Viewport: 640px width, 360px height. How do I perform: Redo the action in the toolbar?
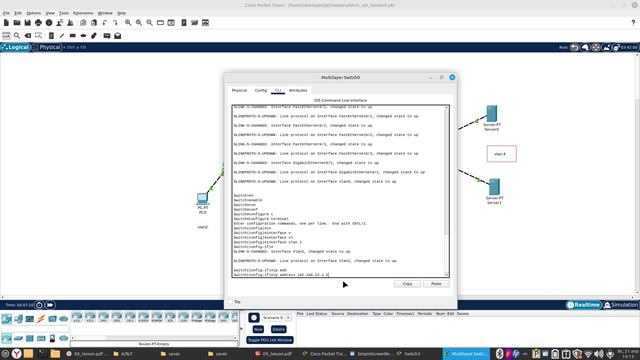116,23
